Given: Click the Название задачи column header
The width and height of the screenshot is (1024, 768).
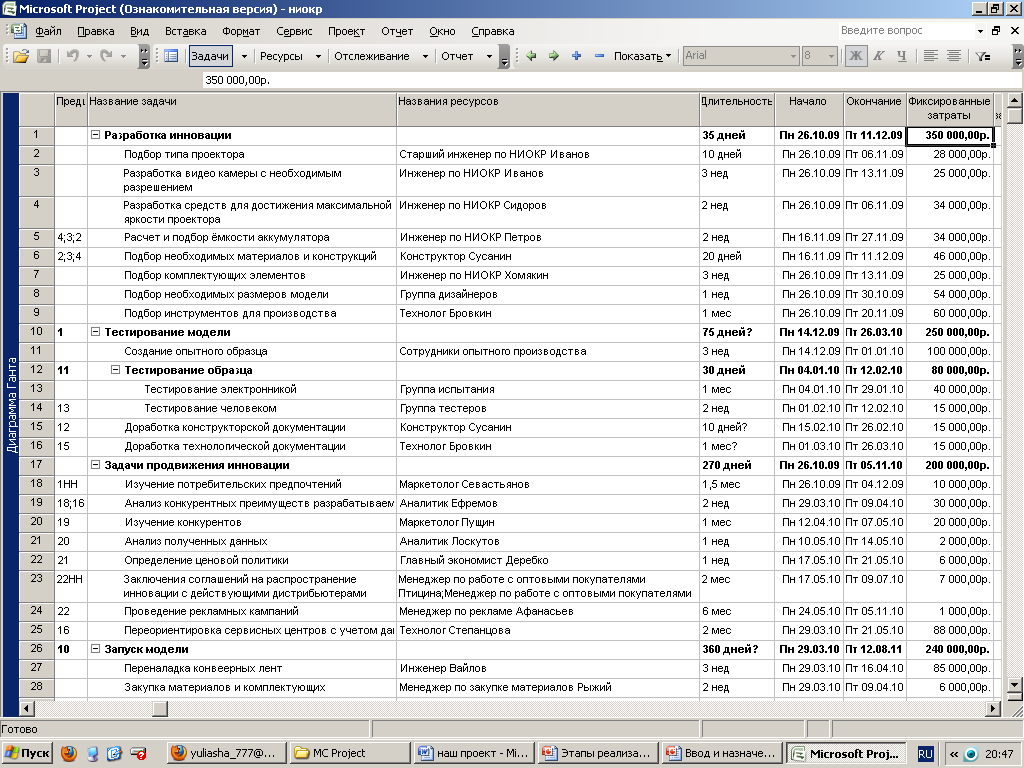Looking at the screenshot, I should 242,109.
